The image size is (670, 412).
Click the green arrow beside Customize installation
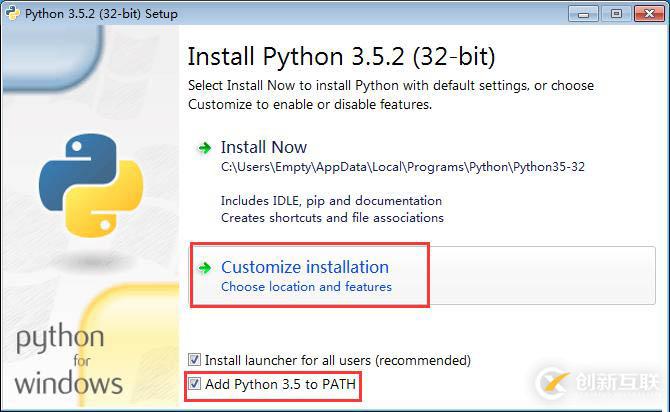(205, 268)
